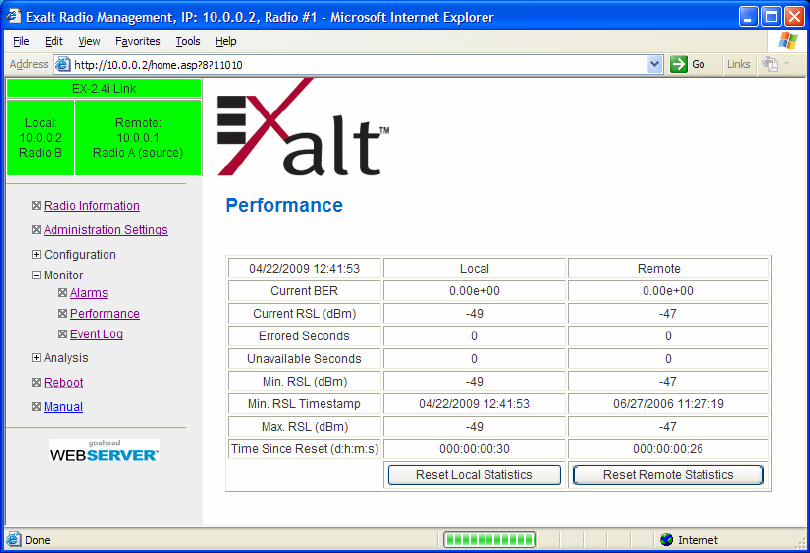Click the Unavailable Seconds row label
The height and width of the screenshot is (553, 810).
304,359
